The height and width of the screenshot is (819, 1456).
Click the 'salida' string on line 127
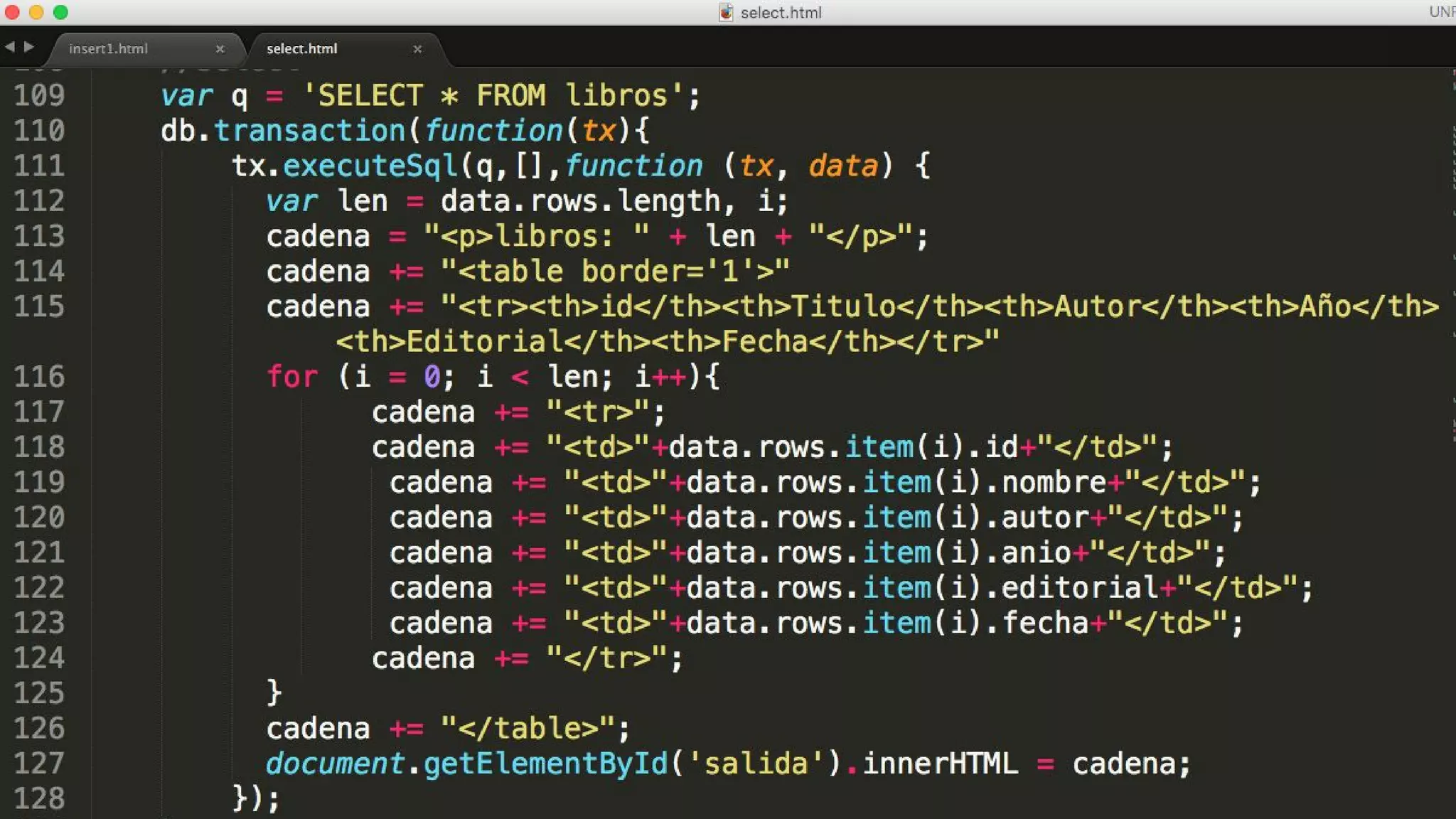[x=756, y=764]
